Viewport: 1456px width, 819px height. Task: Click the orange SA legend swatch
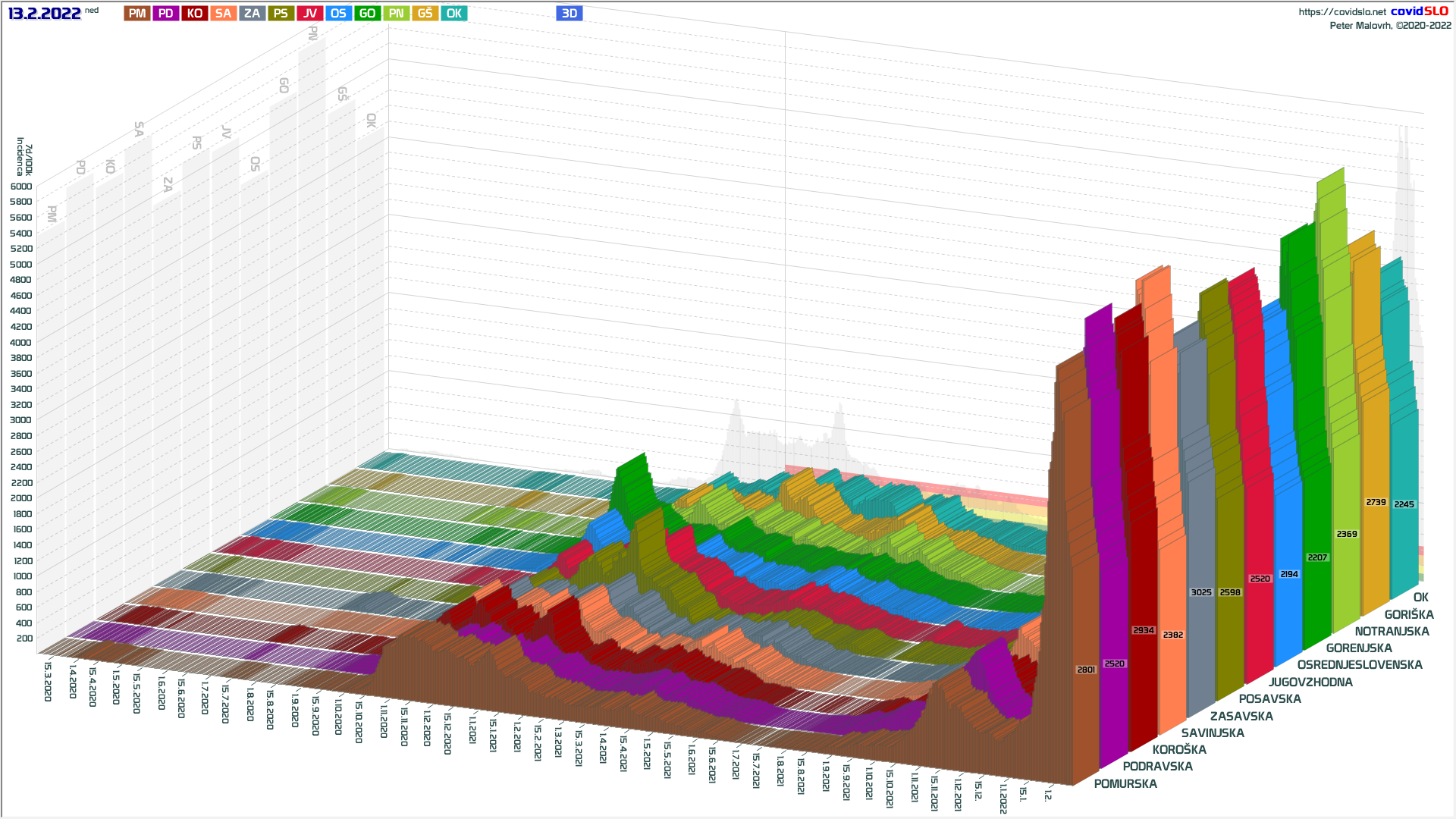coord(223,13)
